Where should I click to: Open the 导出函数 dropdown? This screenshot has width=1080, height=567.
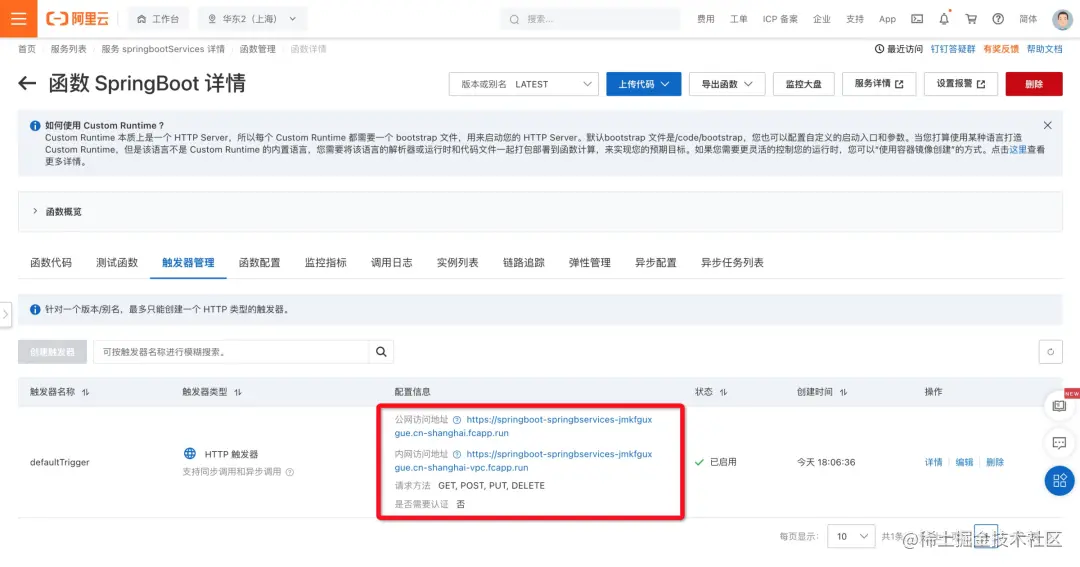point(727,84)
